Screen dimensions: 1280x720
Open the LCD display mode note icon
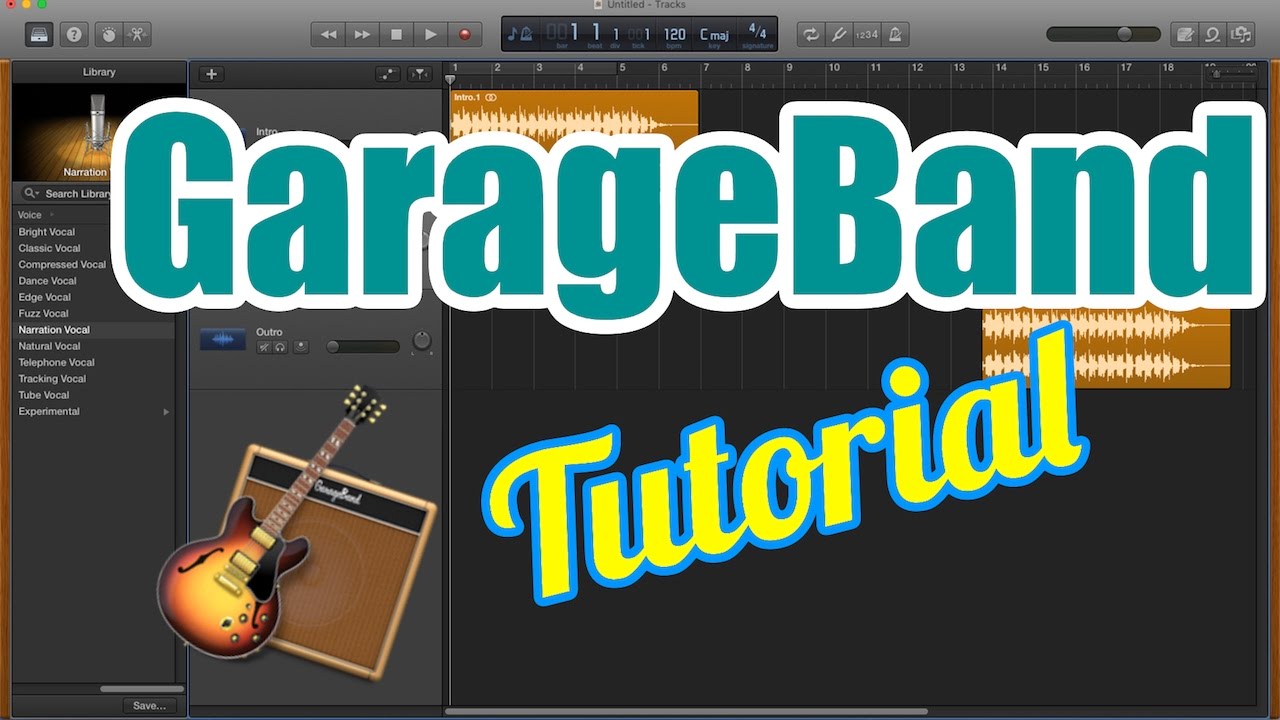(520, 34)
